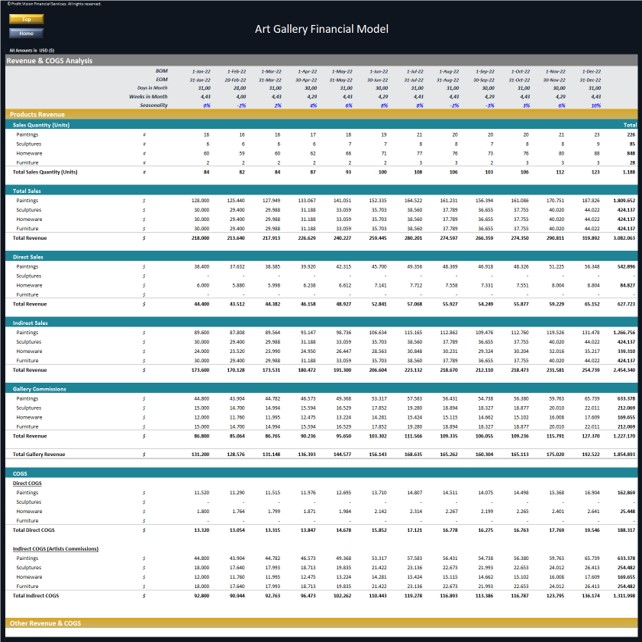Click the Total Sales Quantity (Units) label
The image size is (642, 642).
click(45, 172)
